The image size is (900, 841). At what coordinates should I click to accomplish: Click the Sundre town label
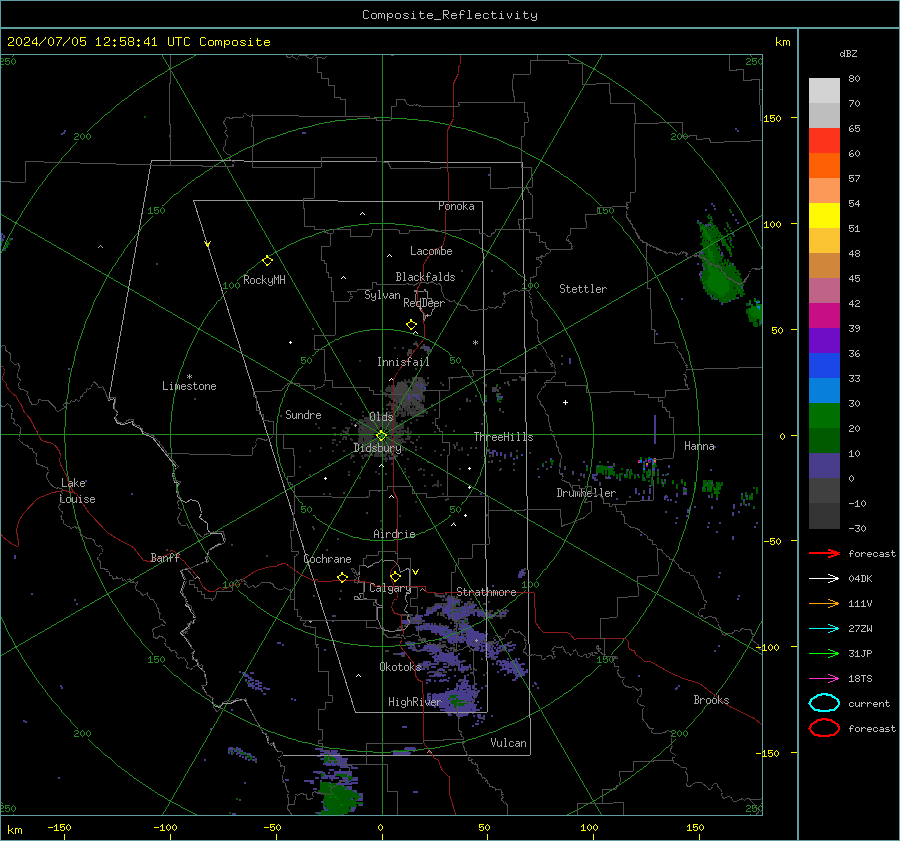coord(303,414)
